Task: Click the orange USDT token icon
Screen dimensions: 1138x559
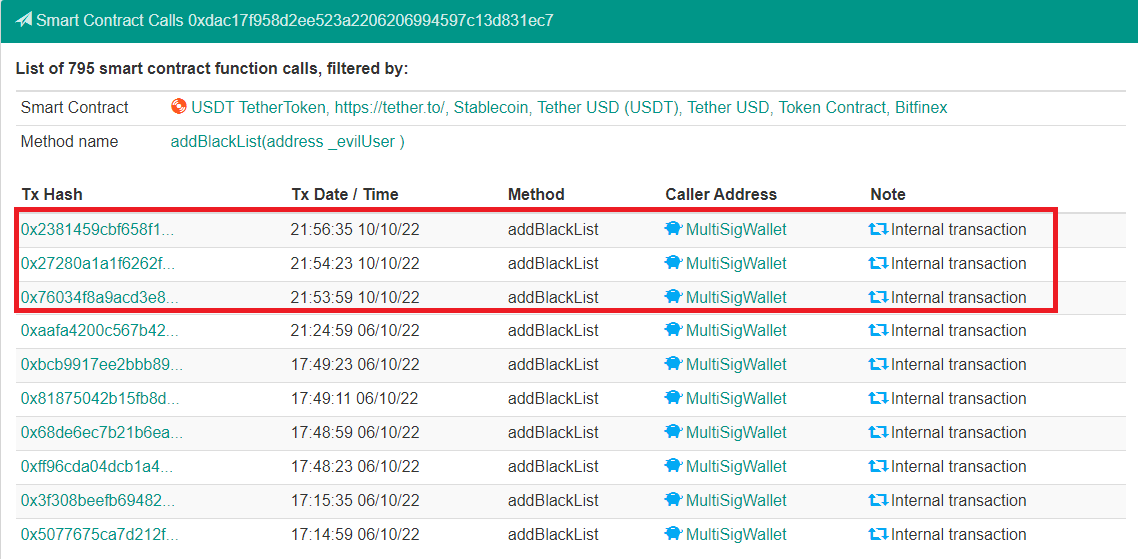Action: point(179,107)
